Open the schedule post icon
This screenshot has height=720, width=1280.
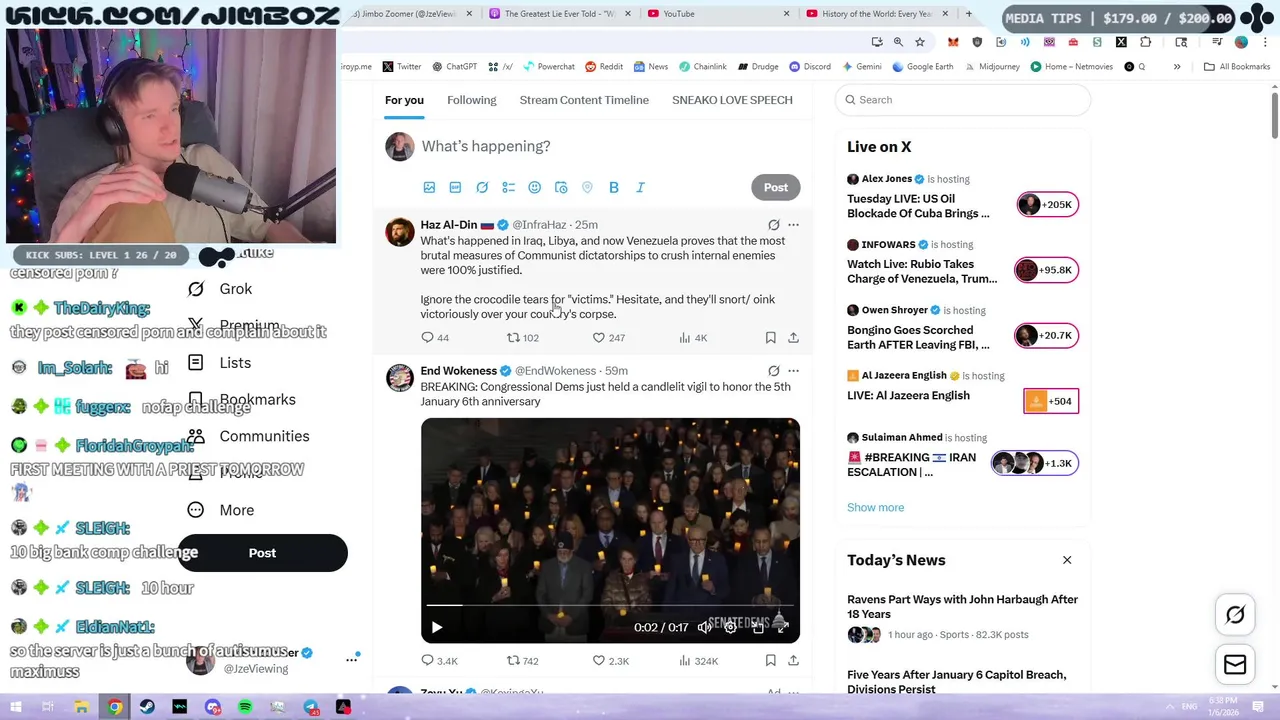click(x=561, y=187)
